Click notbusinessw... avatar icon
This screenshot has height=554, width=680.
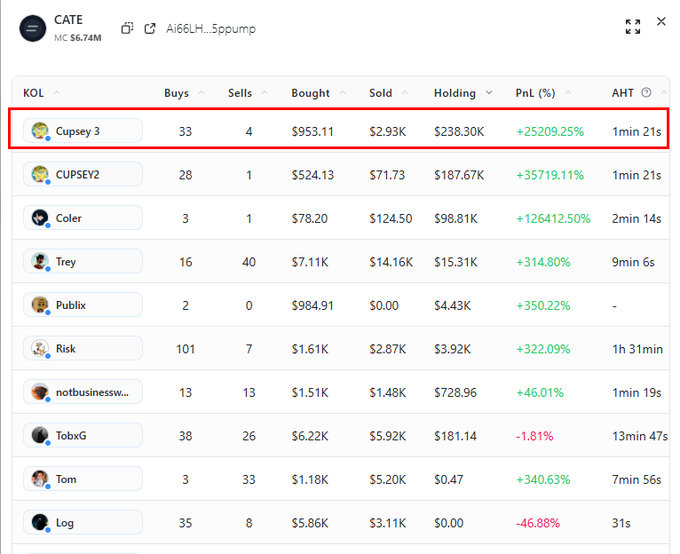40,392
